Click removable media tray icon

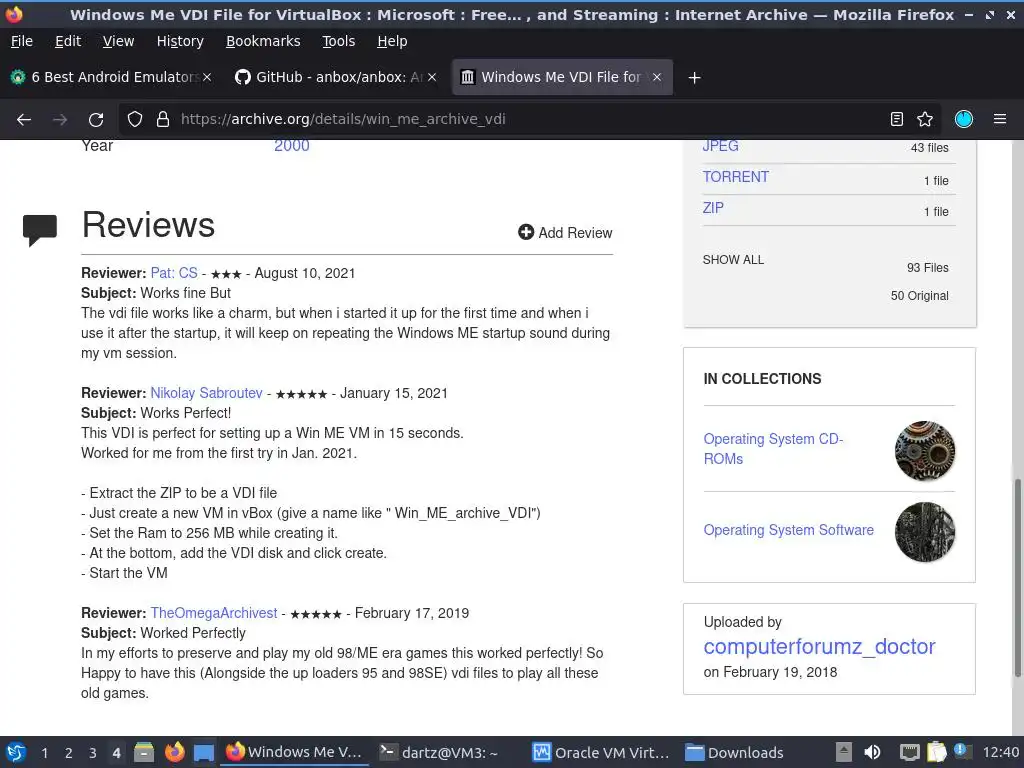point(844,752)
